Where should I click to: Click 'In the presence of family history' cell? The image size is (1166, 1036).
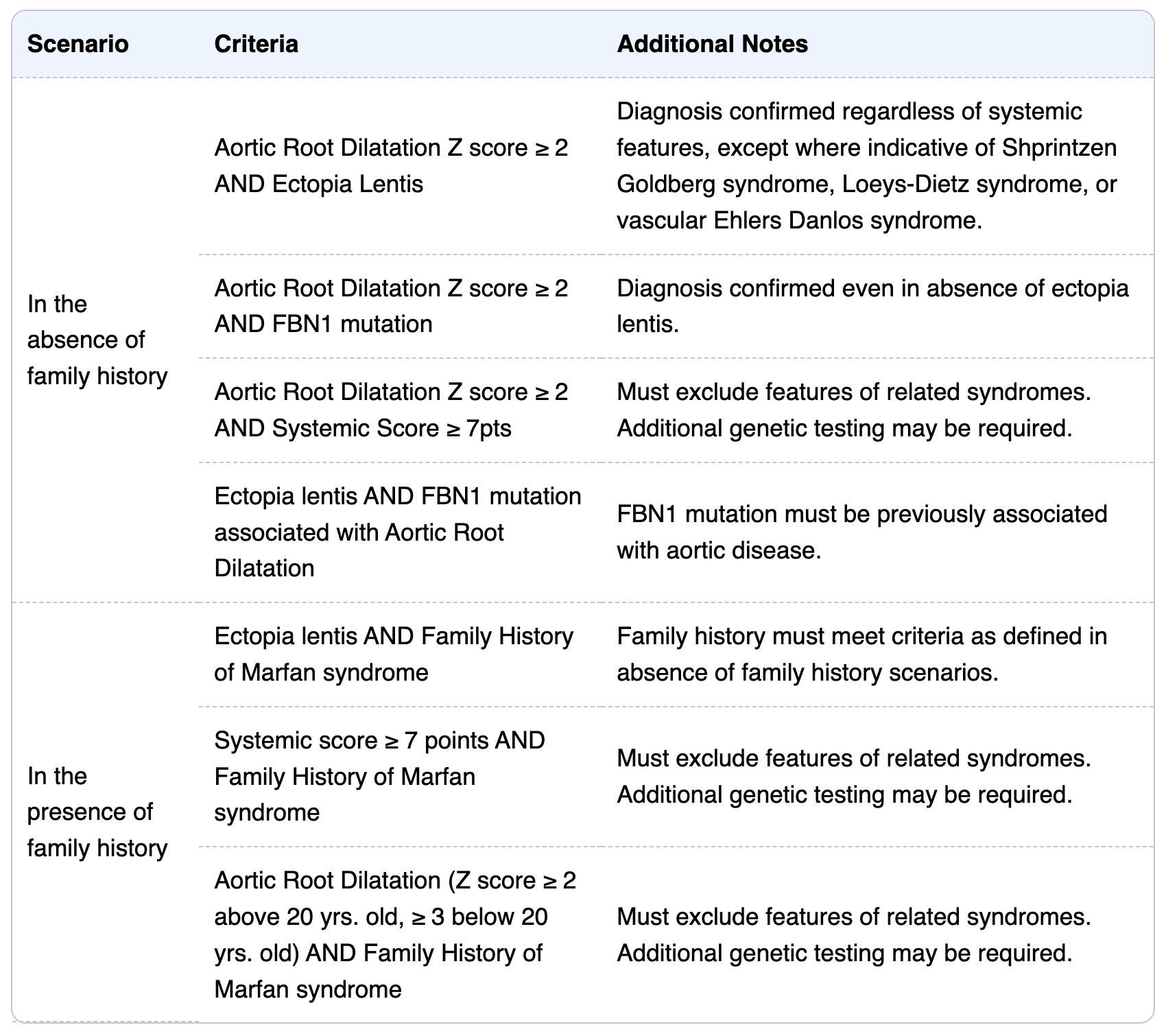(x=97, y=812)
